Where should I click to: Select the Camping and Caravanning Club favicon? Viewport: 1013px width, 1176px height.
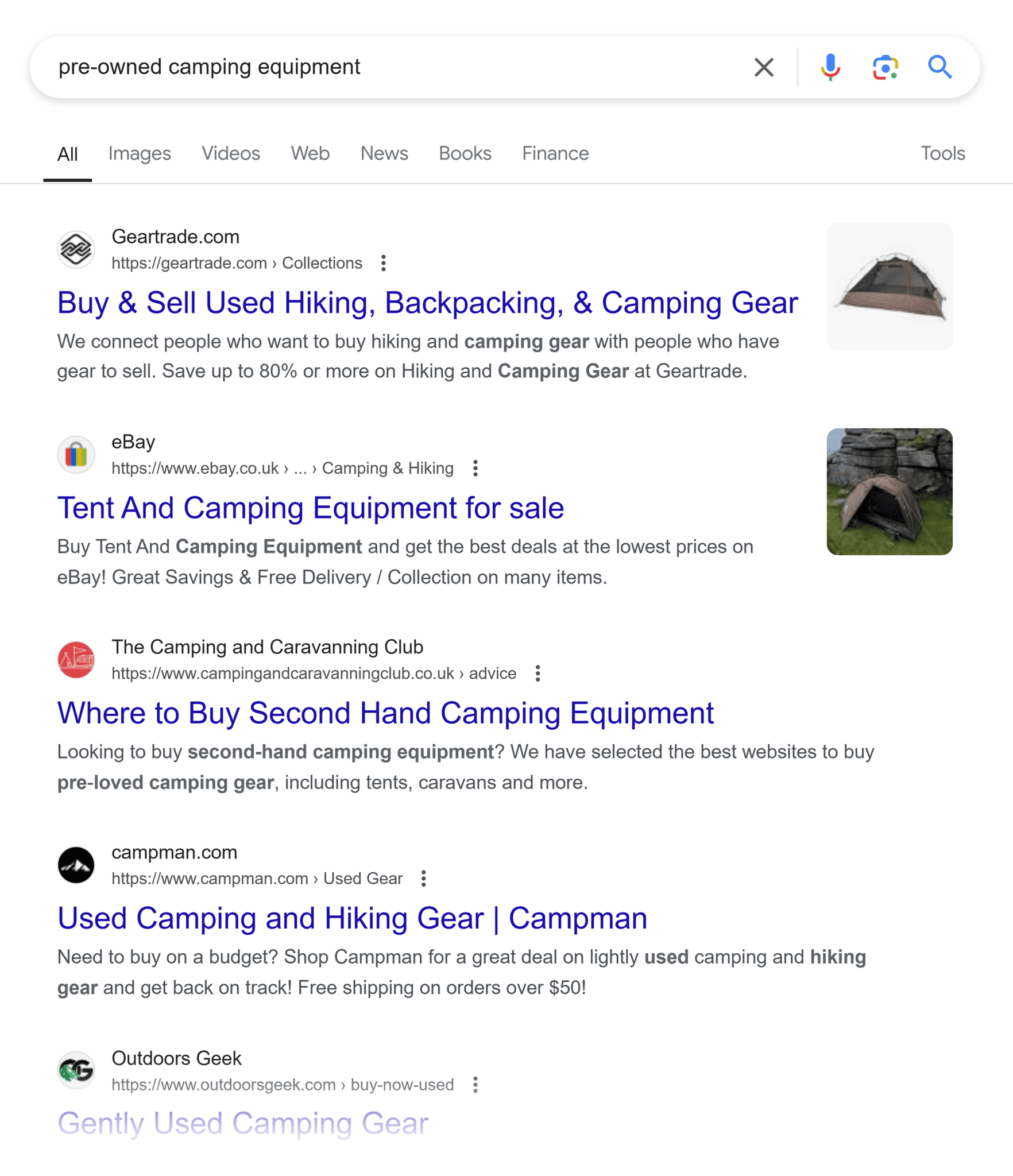point(76,660)
